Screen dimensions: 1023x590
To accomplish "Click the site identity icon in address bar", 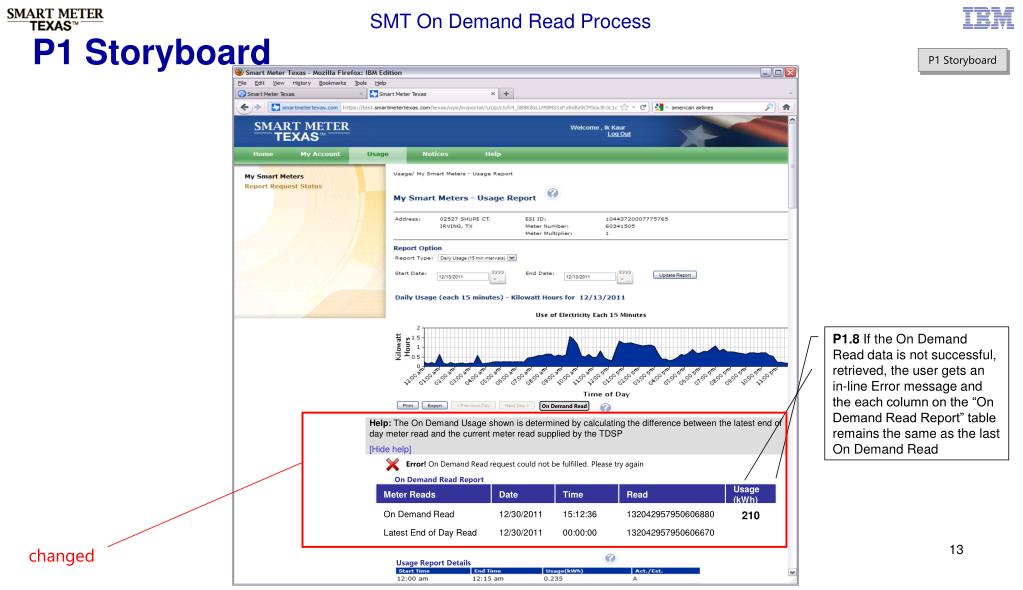I will tap(305, 107).
